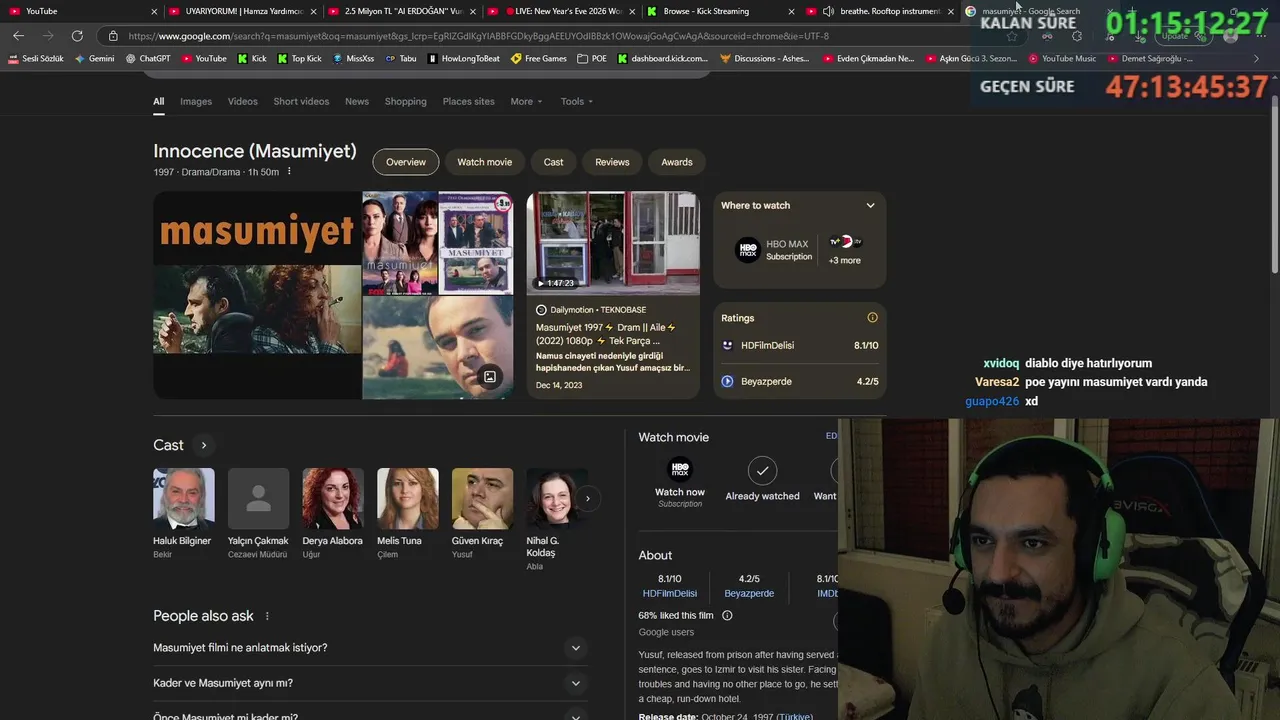1280x720 pixels.
Task: Open the view-all-images icon on the photo collage
Action: [x=490, y=377]
